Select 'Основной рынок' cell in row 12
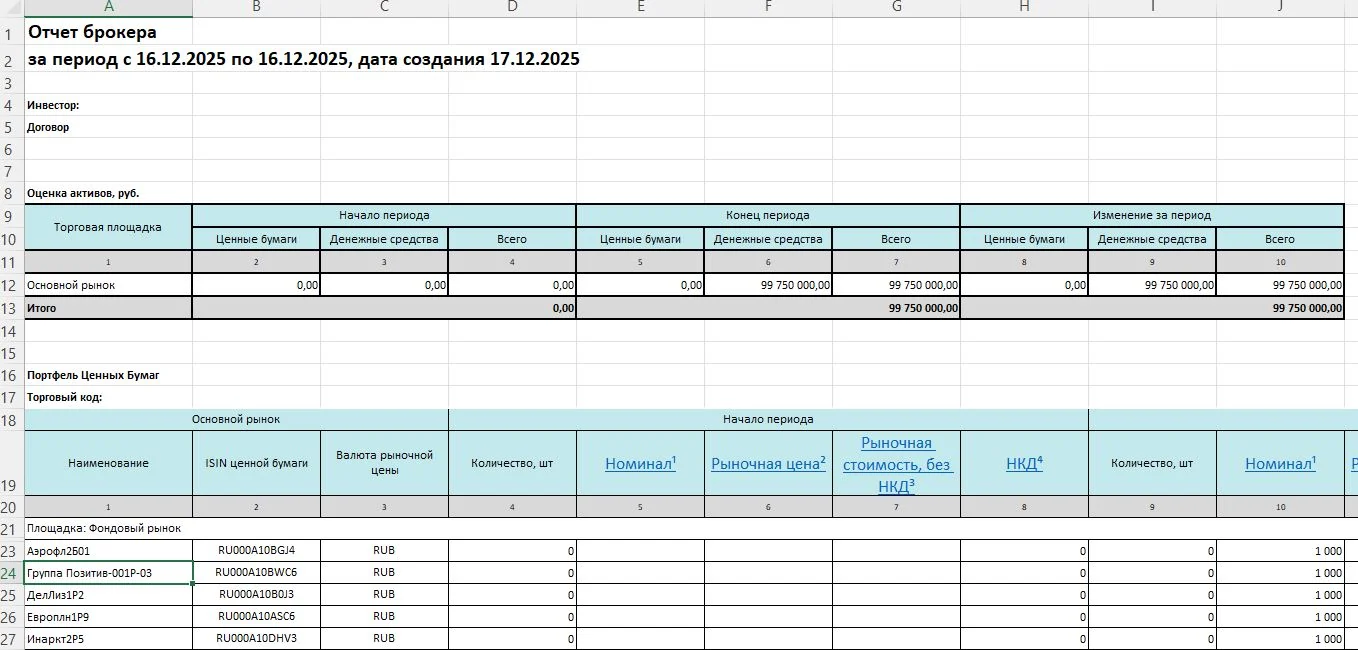Screen dimensions: 1358x650 pos(108,285)
